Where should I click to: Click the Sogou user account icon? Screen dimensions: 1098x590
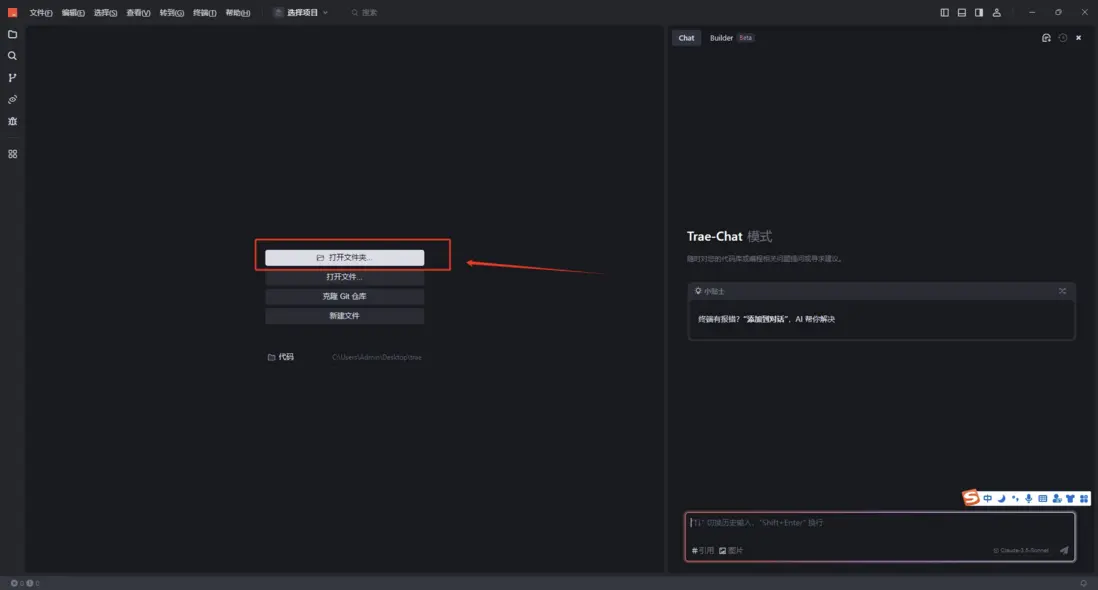click(1057, 498)
